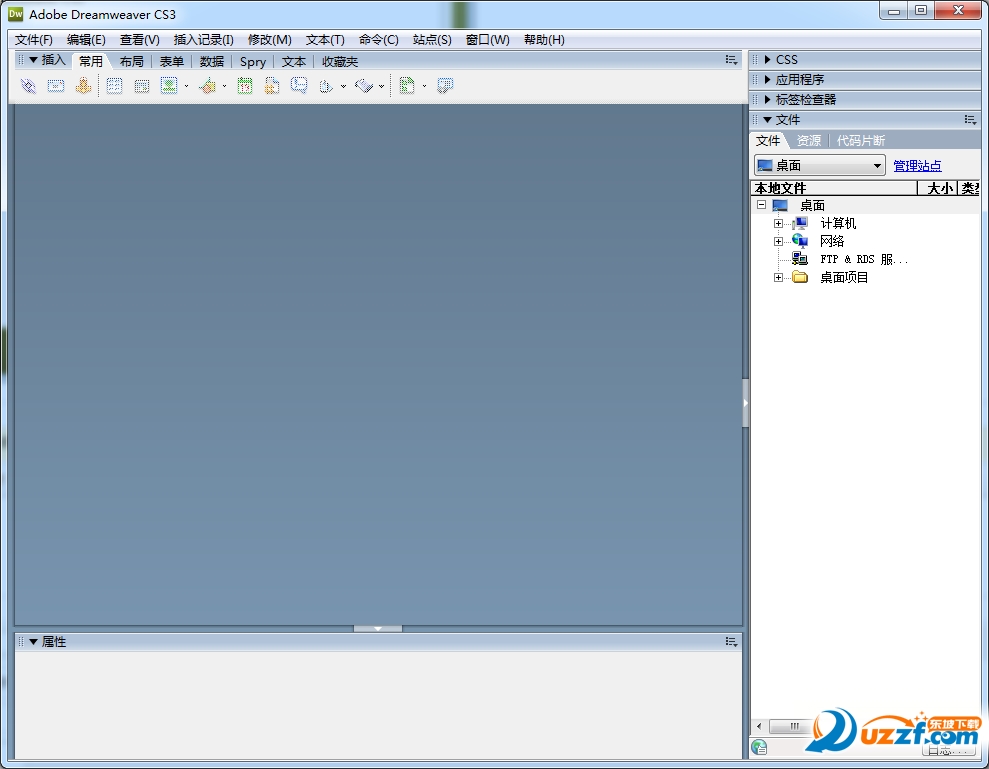989x769 pixels.
Task: Click the Script insert icon
Action: [x=365, y=86]
